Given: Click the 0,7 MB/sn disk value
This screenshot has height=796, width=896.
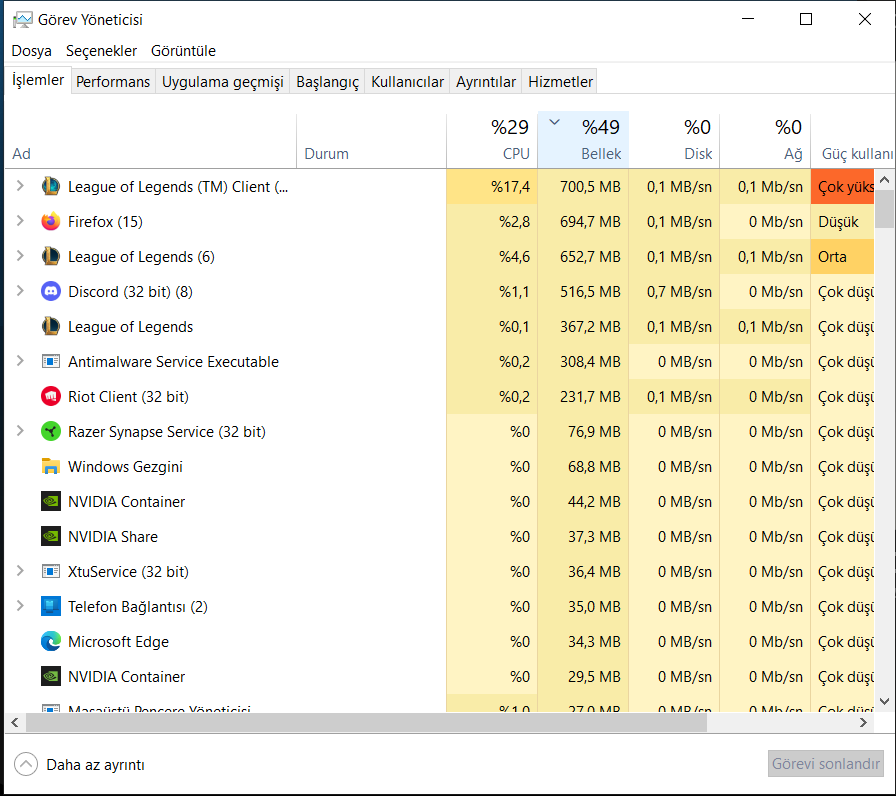Looking at the screenshot, I should [x=679, y=292].
